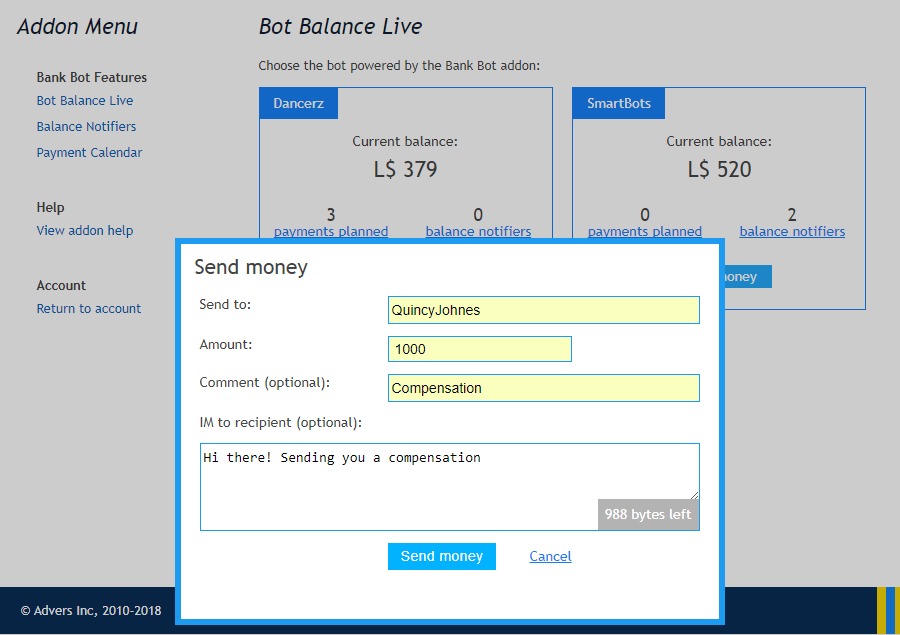Click Advers Inc copyright text in footer
900x635 pixels.
(91, 610)
